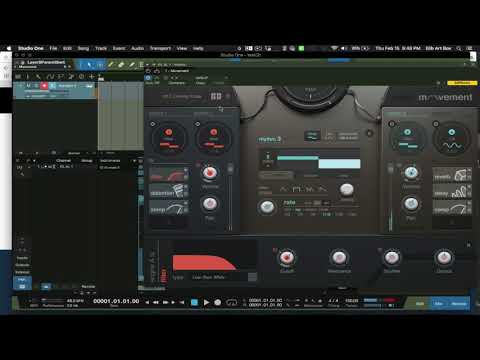The image size is (480, 360).
Task: Open the filter Type dropdown
Action: click(224, 277)
